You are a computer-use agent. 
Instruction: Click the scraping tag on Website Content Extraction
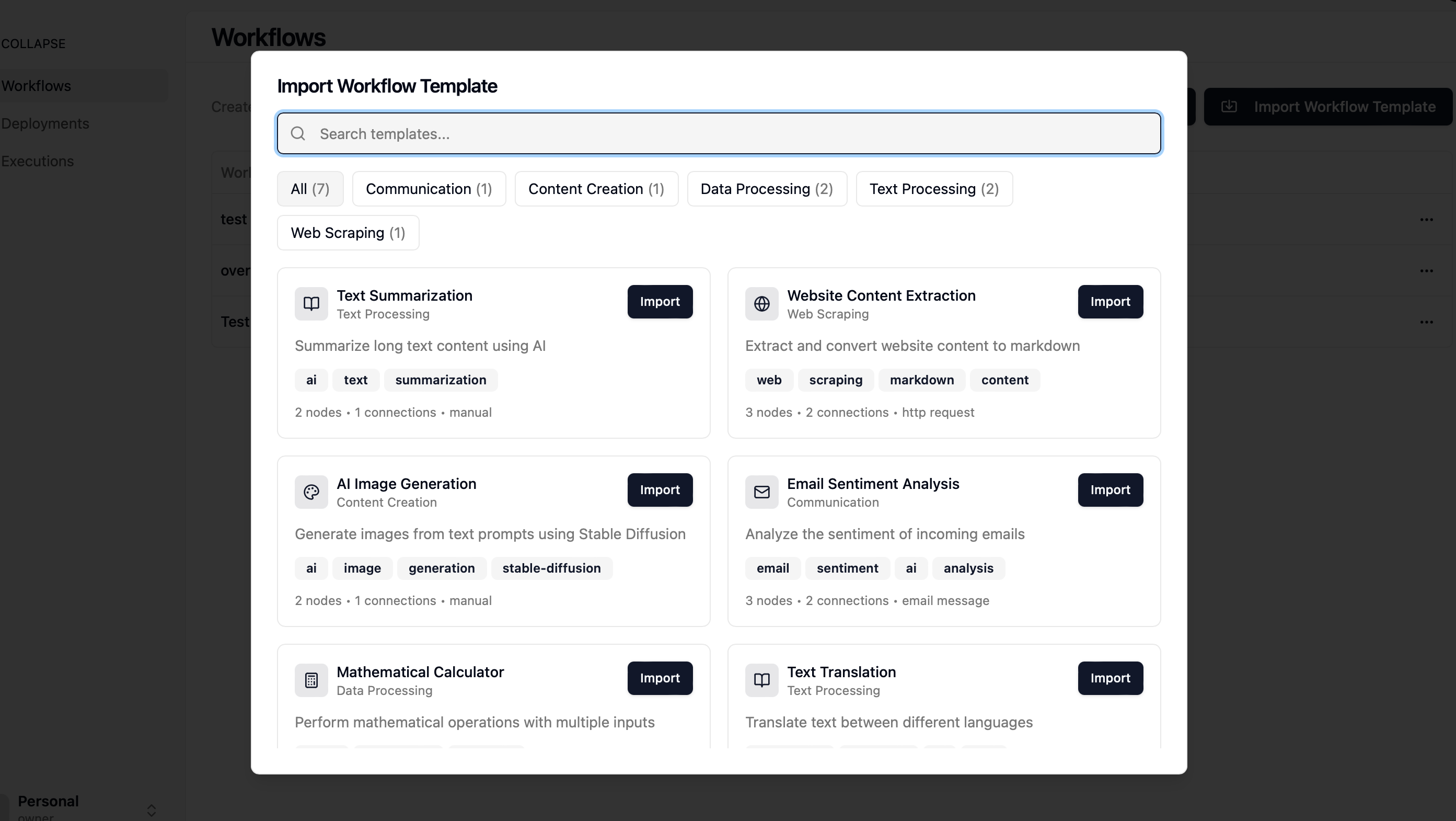point(835,380)
